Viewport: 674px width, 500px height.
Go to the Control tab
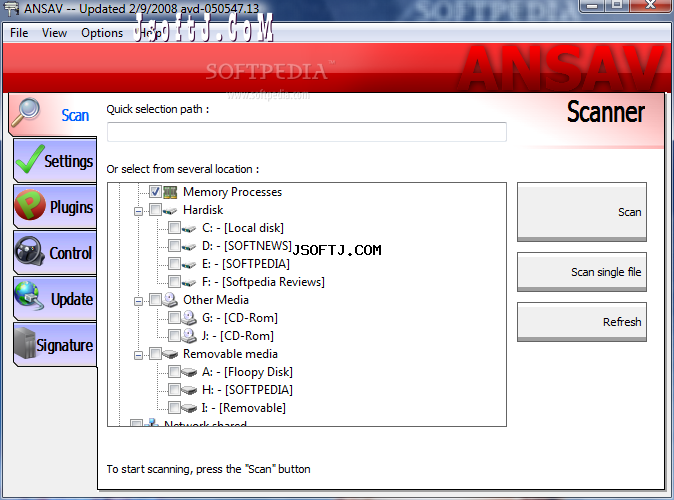point(55,253)
